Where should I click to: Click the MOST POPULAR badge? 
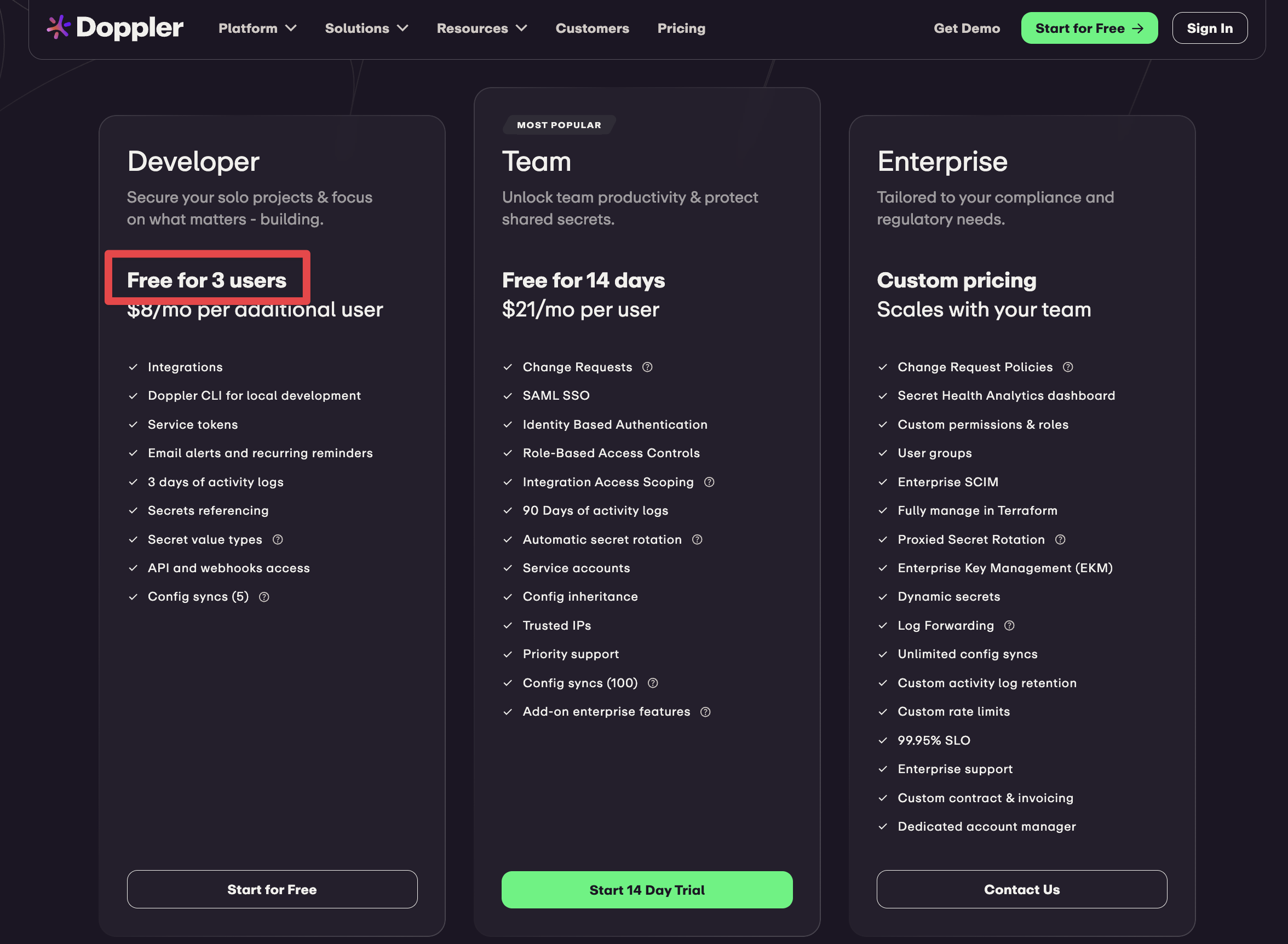click(x=559, y=125)
